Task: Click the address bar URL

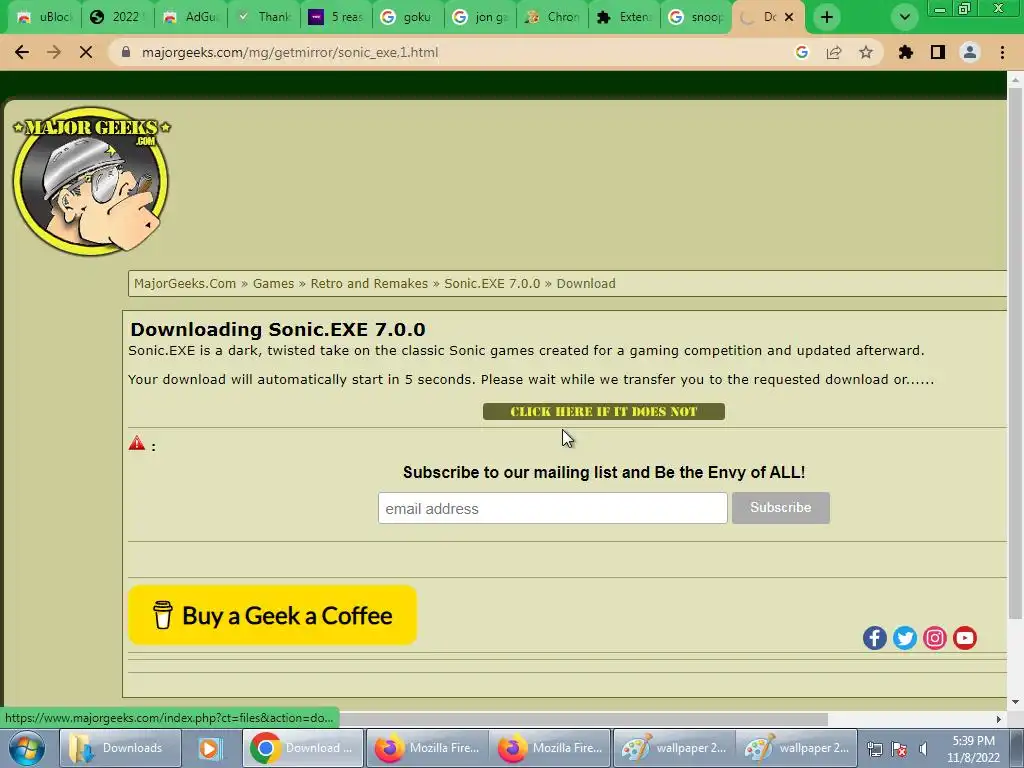Action: [x=290, y=52]
